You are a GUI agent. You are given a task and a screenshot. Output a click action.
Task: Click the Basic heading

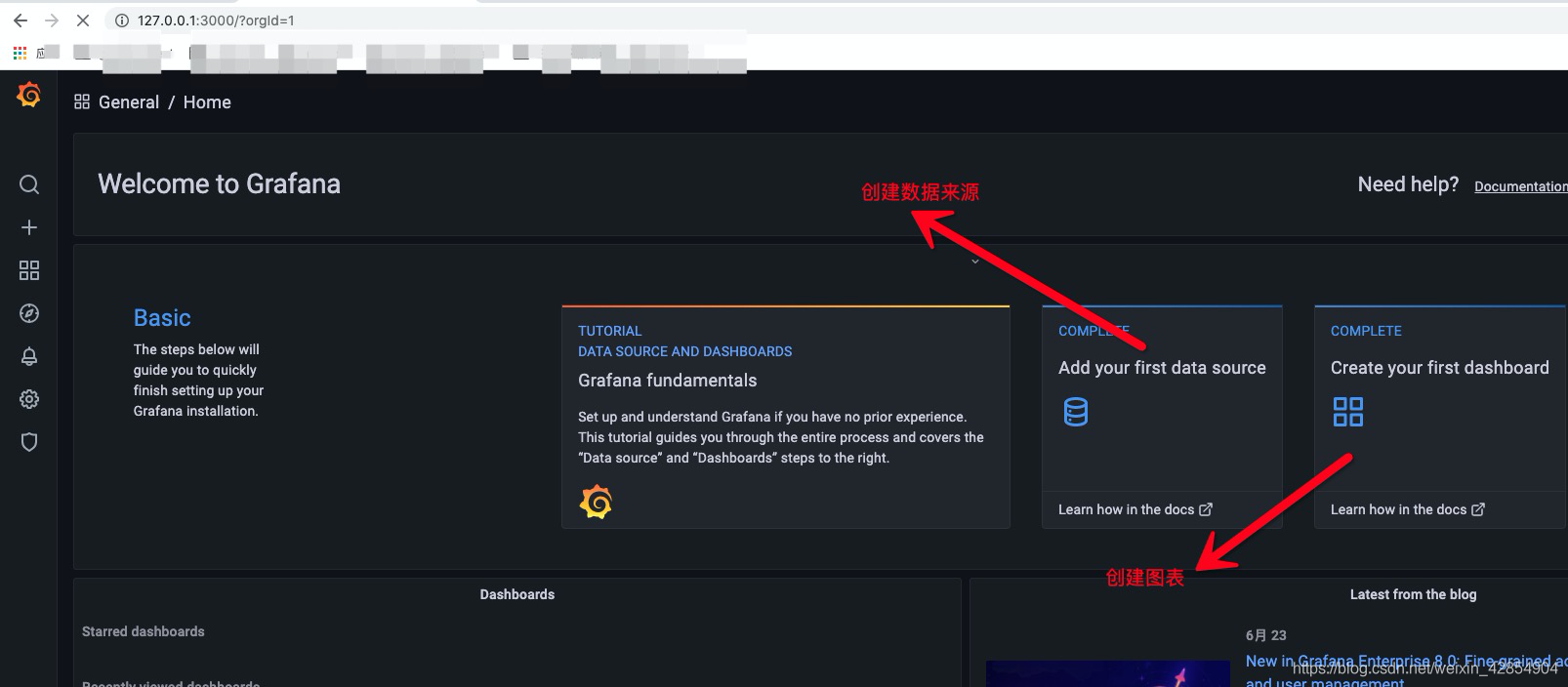coord(162,318)
